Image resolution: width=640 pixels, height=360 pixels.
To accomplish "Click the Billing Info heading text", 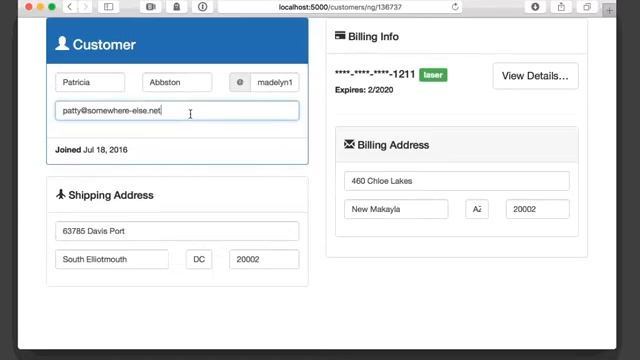I will click(x=373, y=36).
